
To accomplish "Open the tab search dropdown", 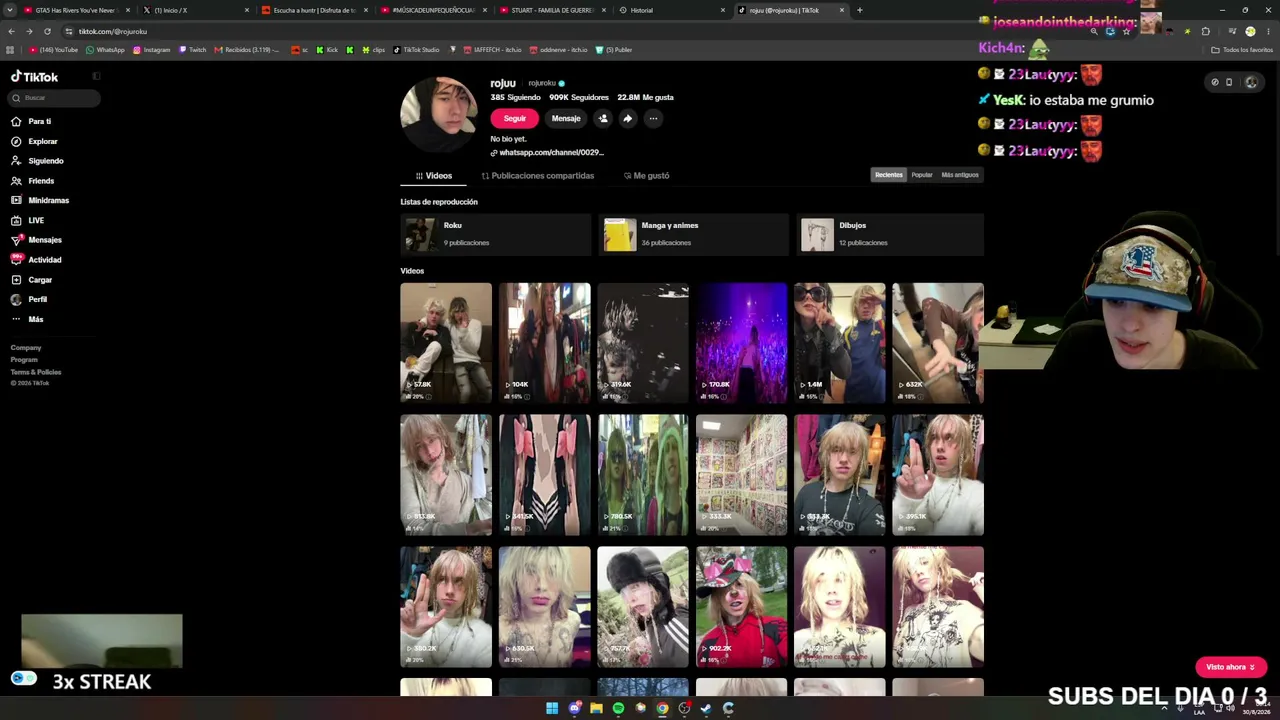I will coord(9,10).
